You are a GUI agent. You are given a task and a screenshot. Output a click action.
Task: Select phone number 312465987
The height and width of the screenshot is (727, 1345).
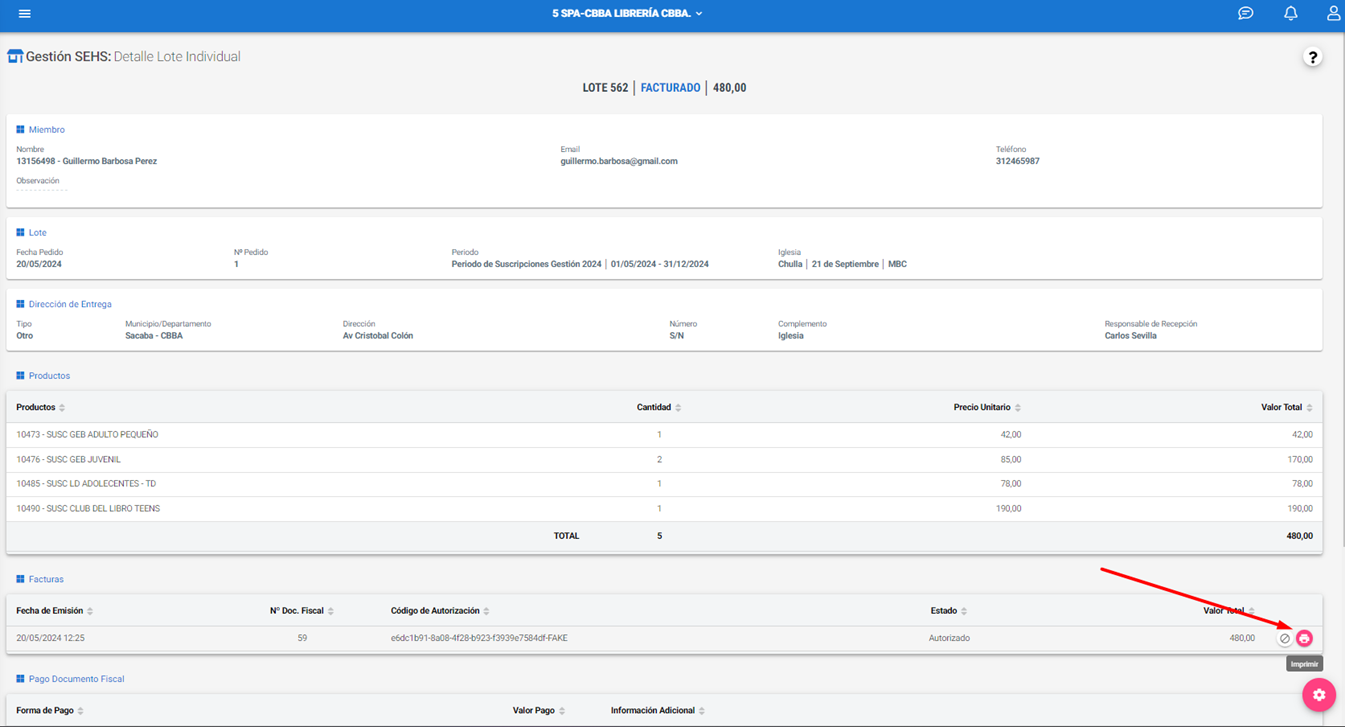point(1017,161)
